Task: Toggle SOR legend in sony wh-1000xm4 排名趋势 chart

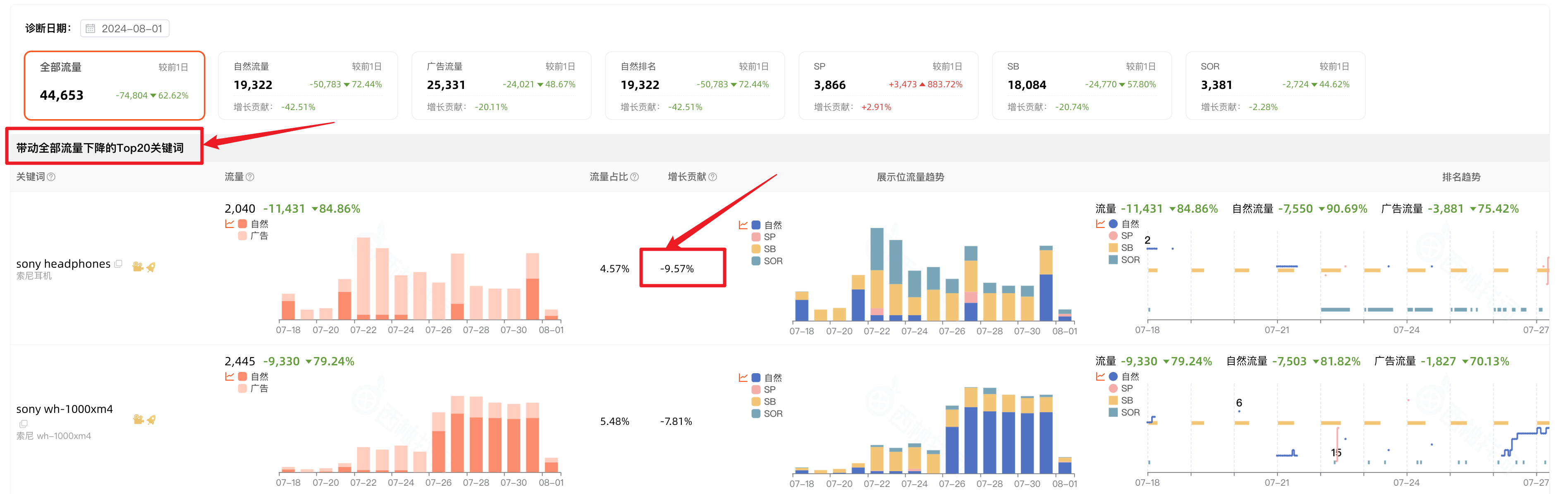Action: (x=1124, y=412)
